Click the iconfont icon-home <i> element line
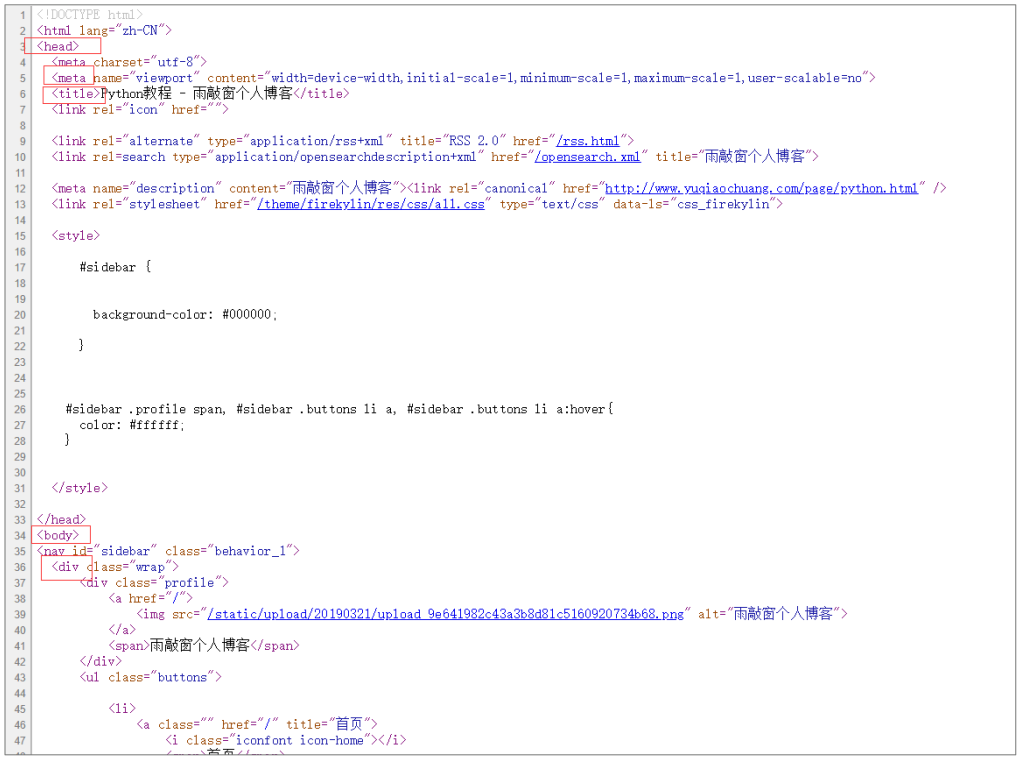The height and width of the screenshot is (759, 1022). (285, 741)
